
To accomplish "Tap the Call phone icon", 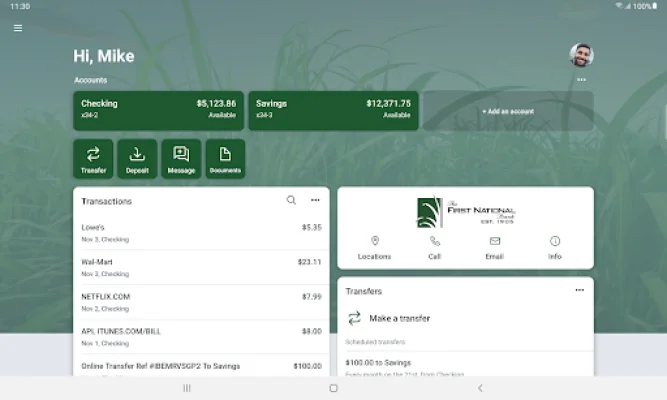I will coord(434,247).
